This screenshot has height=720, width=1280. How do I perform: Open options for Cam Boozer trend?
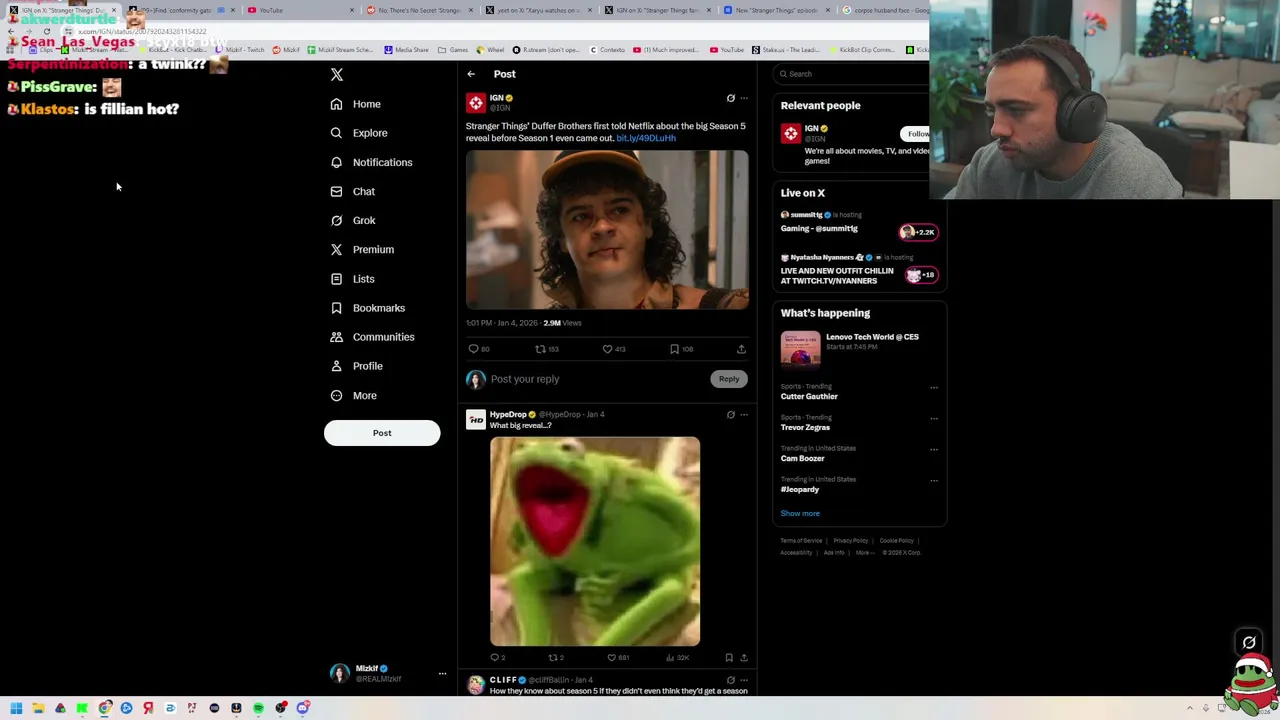click(x=934, y=450)
